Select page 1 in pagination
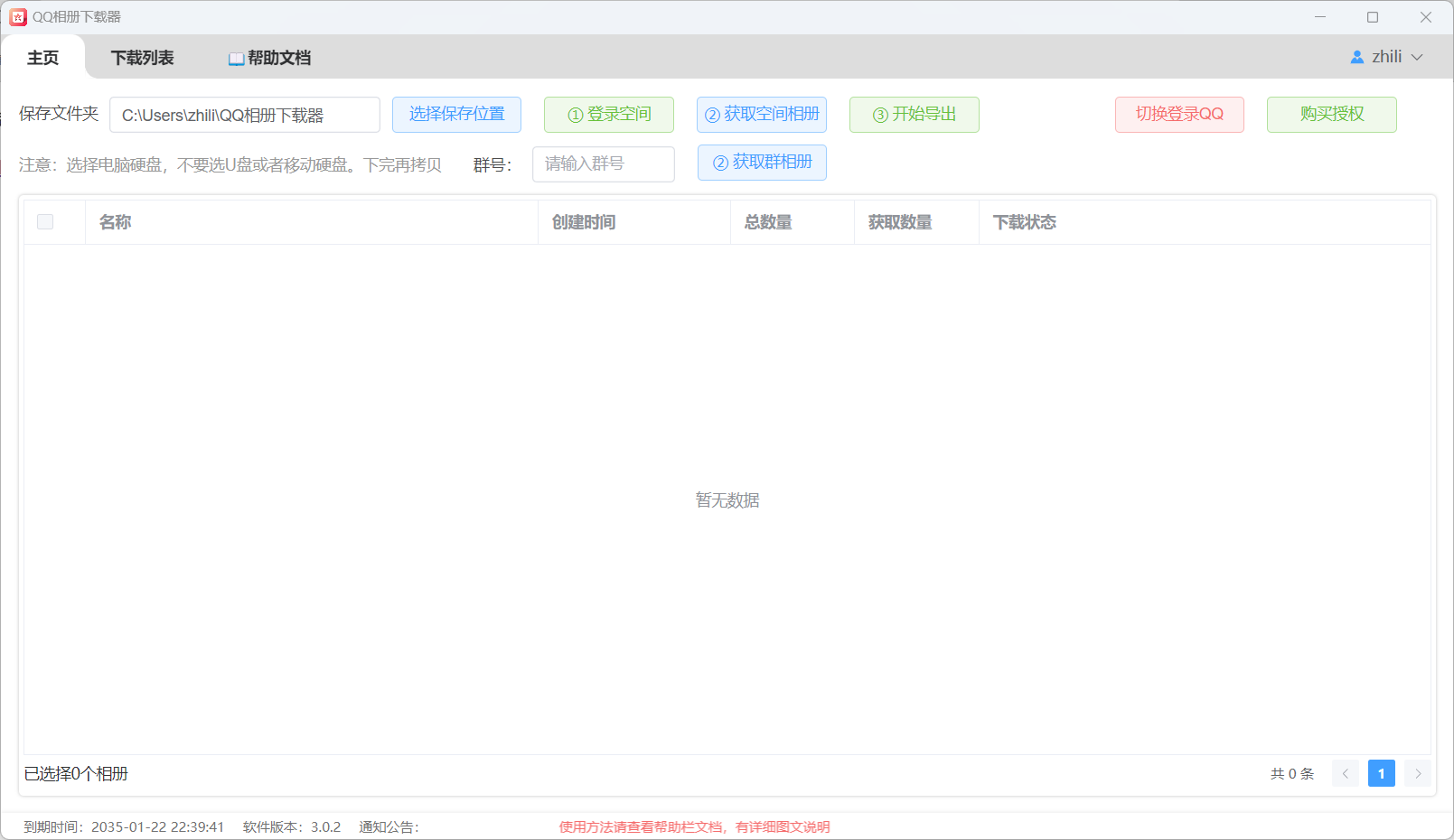 click(x=1381, y=773)
